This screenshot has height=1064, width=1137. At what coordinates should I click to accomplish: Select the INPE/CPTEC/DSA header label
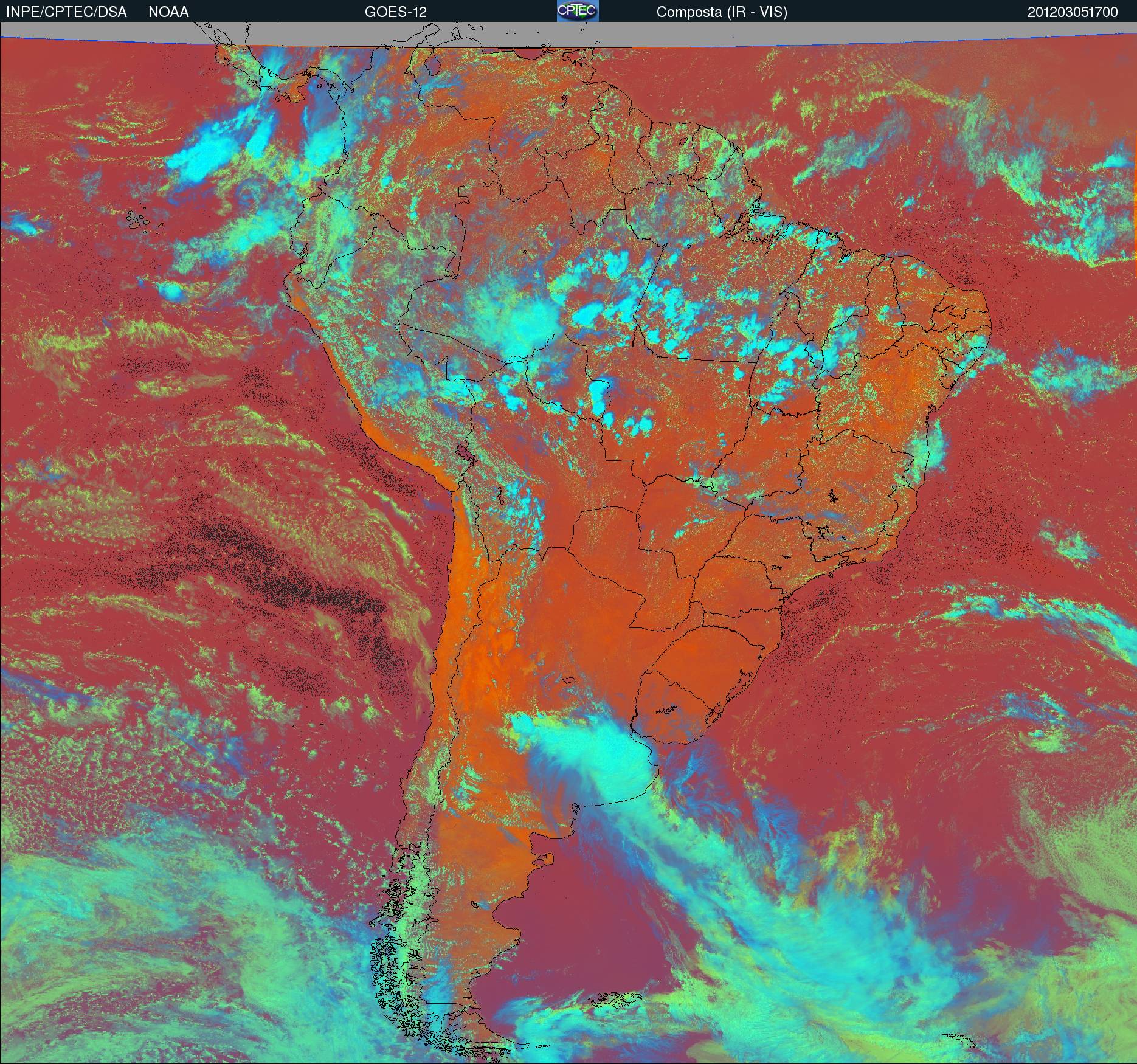click(x=66, y=12)
